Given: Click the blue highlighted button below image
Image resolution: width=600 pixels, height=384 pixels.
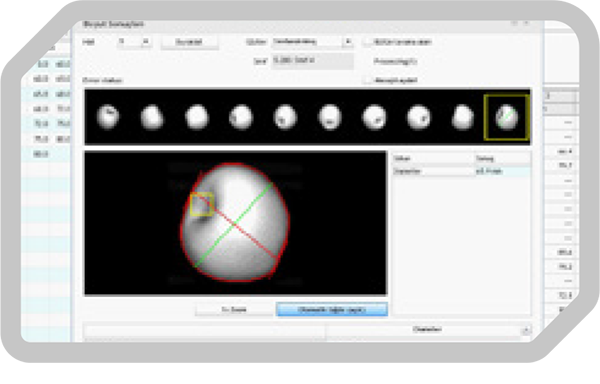Looking at the screenshot, I should (332, 309).
